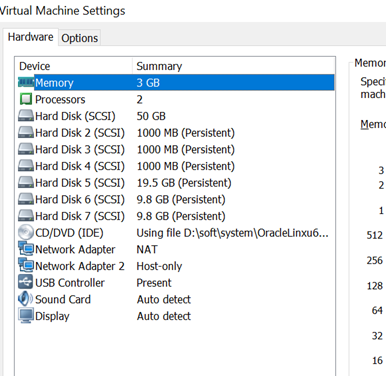Viewport: 386px width, 376px height.
Task: Switch to the Options tab
Action: 80,38
